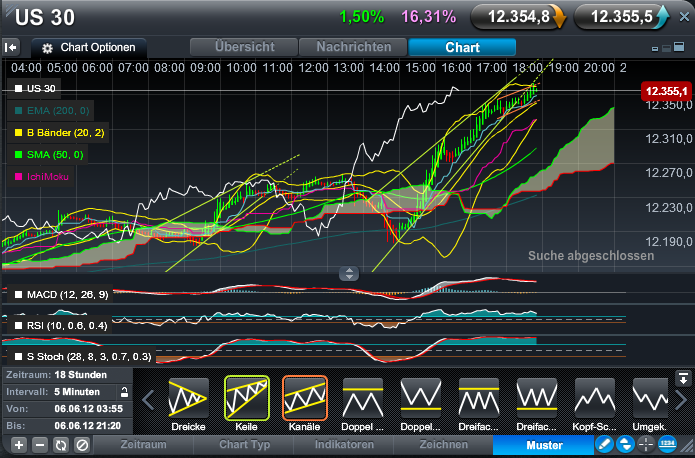Open Chart Optionen settings

click(x=89, y=47)
